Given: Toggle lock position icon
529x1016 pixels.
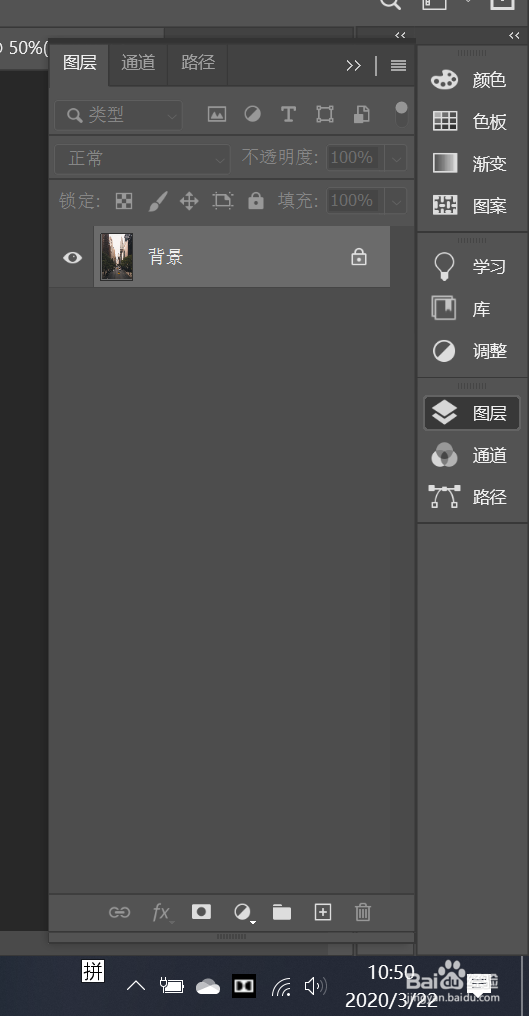Looking at the screenshot, I should 189,201.
